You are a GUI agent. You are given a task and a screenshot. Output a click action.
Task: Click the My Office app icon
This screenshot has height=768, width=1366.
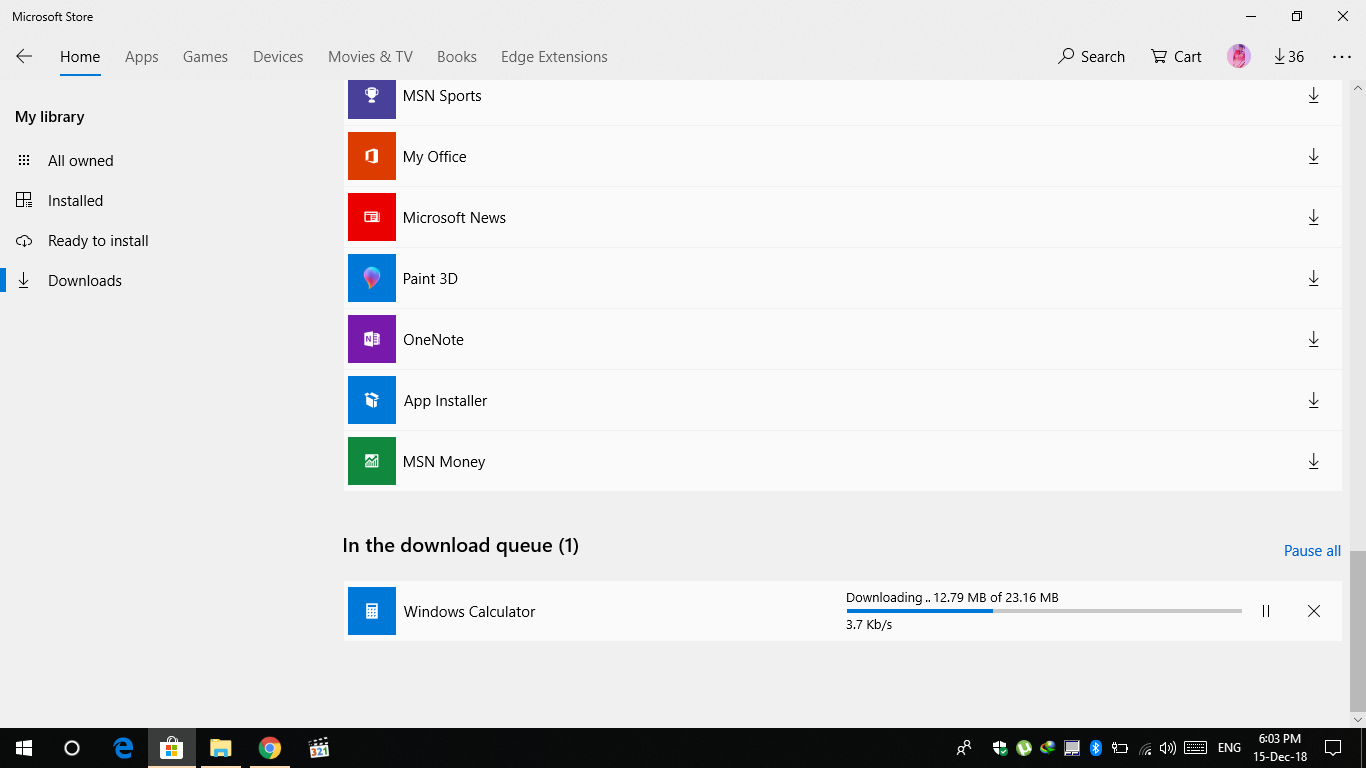372,156
